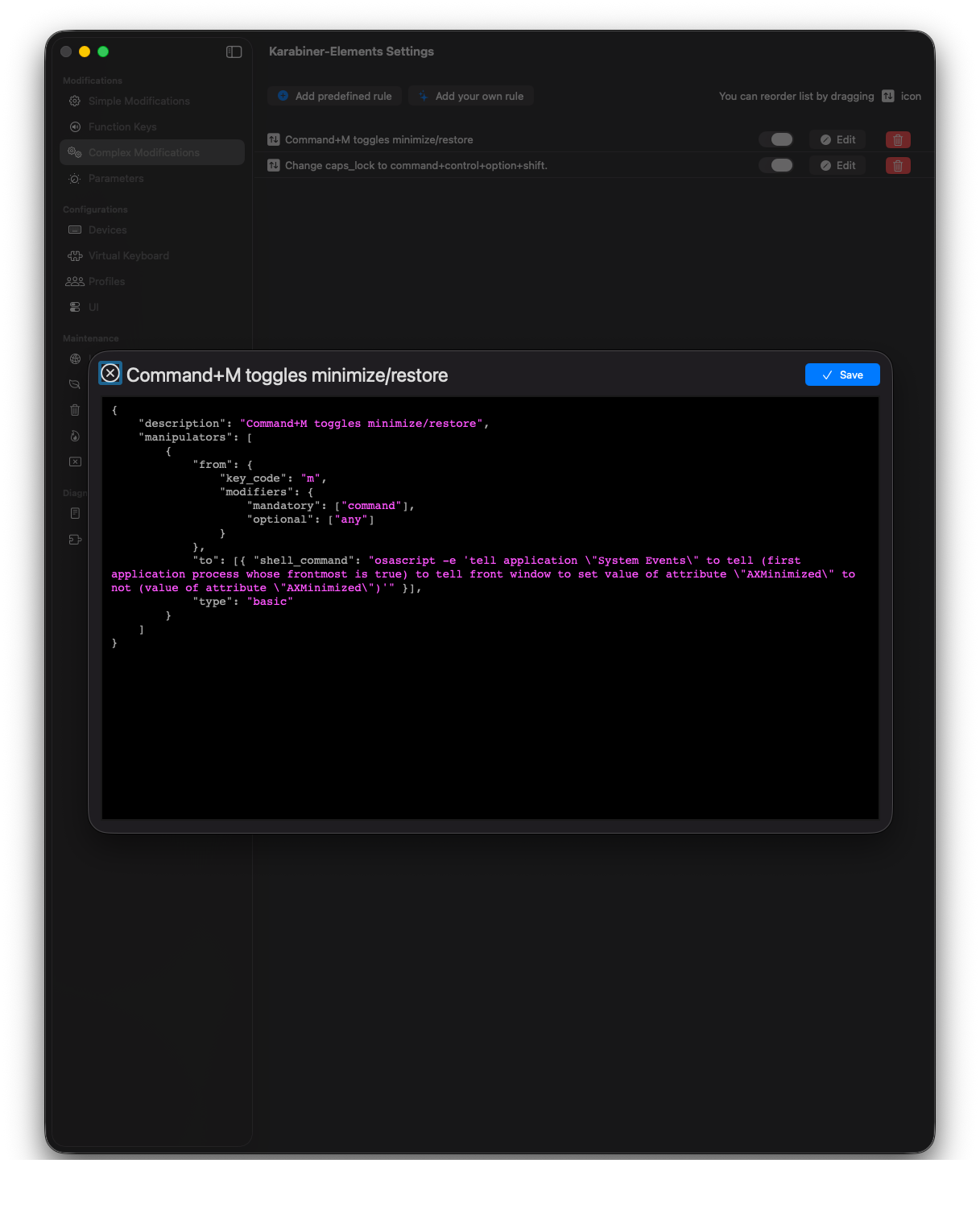Click the "optional": ["any"] line
This screenshot has height=1213, width=980.
[x=310, y=520]
